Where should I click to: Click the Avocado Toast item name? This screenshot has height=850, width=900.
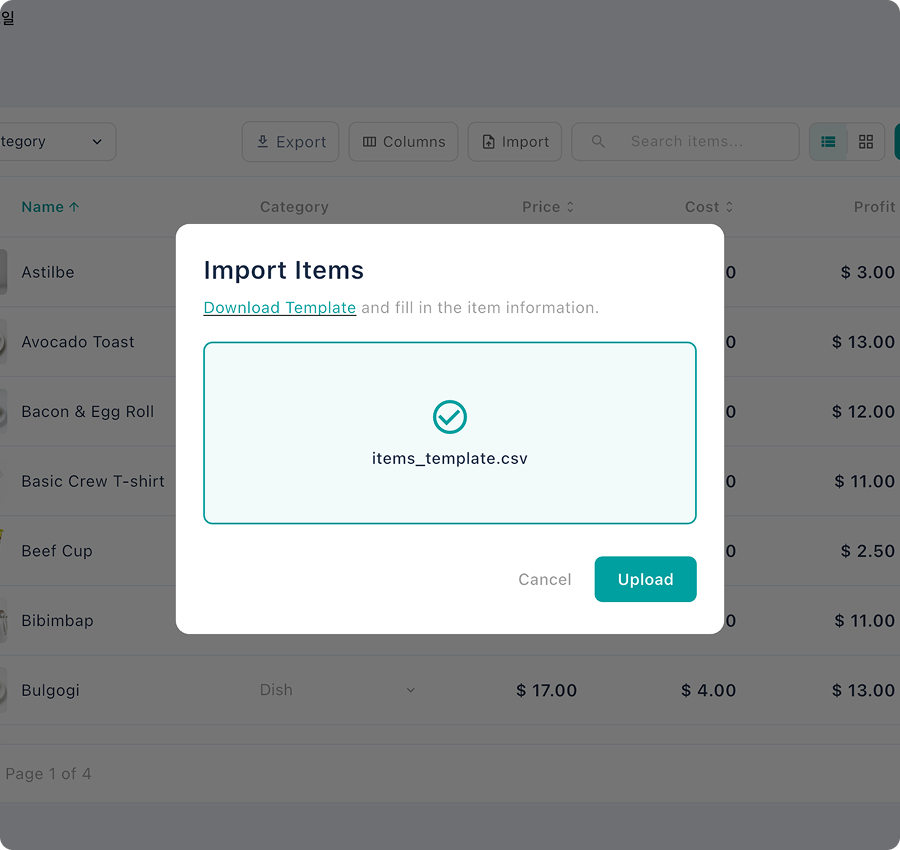[x=77, y=342]
